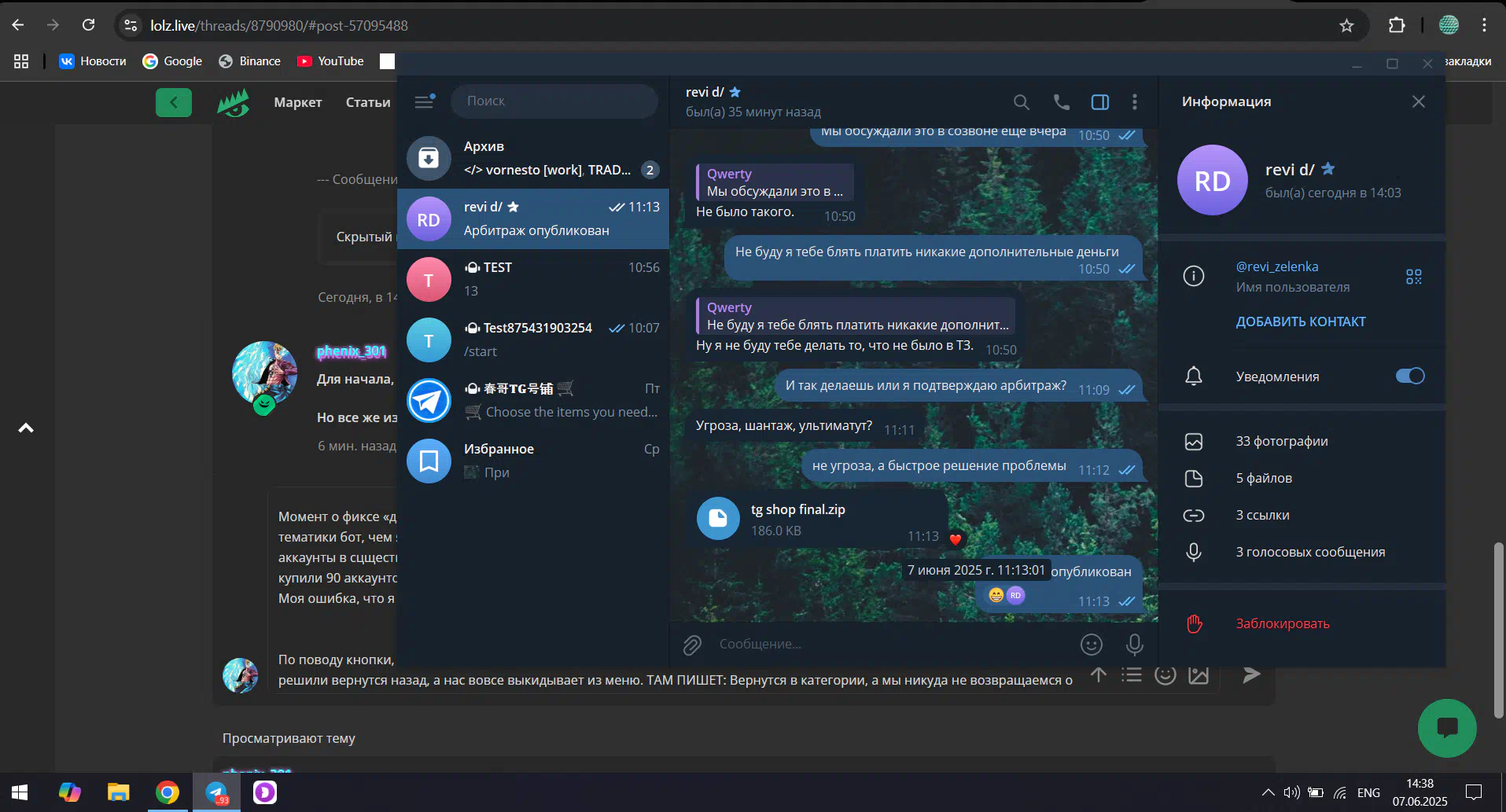The image size is (1506, 812).
Task: Click green back arrow on forum
Action: click(174, 102)
